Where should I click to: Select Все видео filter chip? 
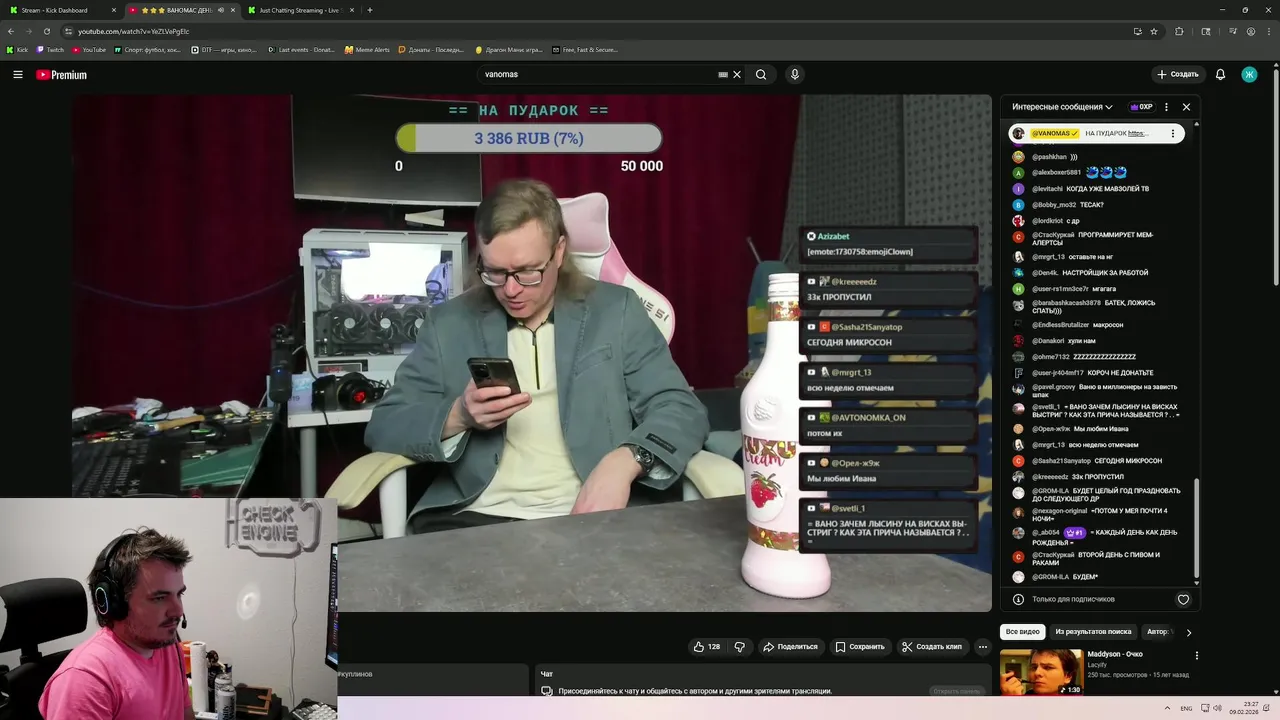[1023, 632]
